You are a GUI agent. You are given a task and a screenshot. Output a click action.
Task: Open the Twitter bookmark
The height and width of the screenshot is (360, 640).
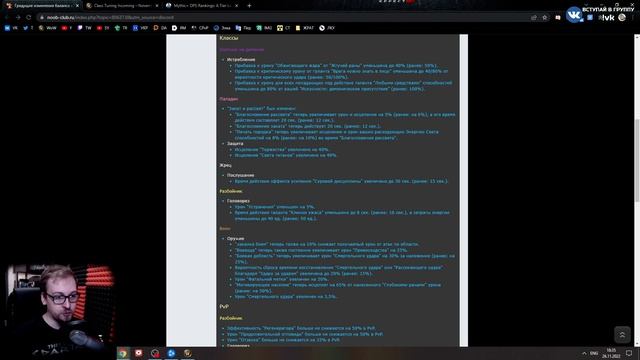point(28,28)
